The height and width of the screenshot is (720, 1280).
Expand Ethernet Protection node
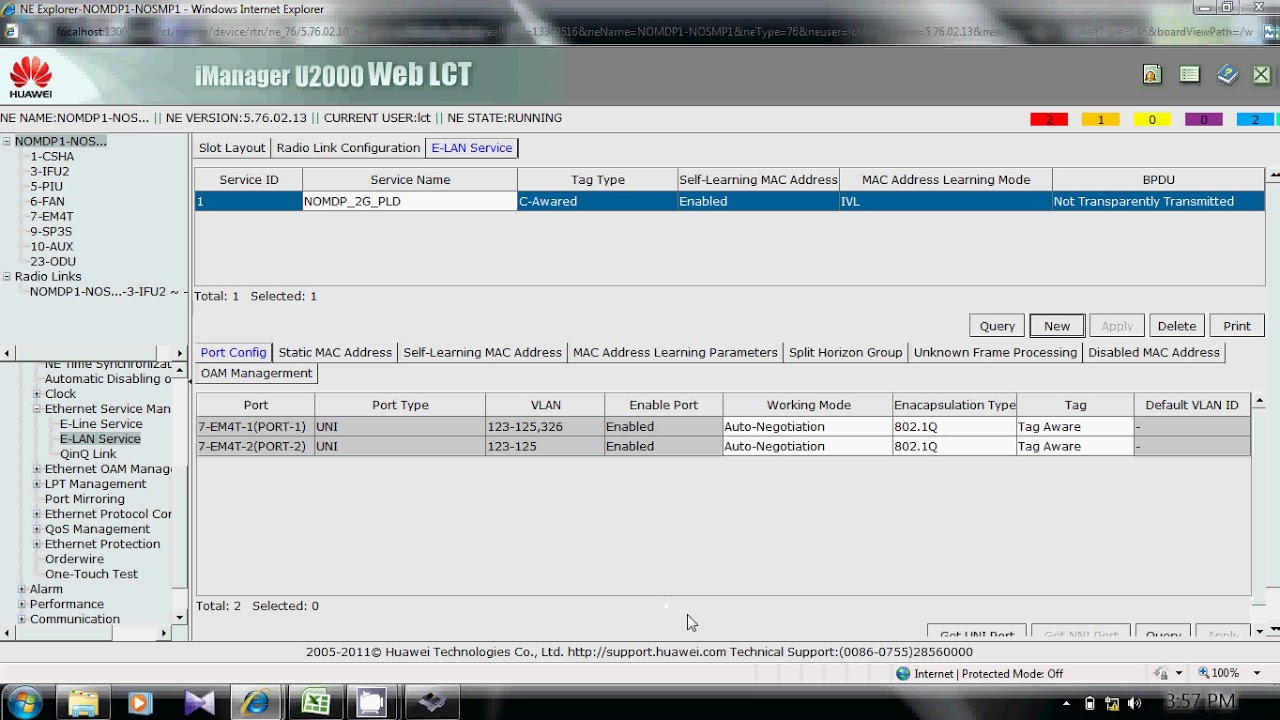[x=37, y=544]
